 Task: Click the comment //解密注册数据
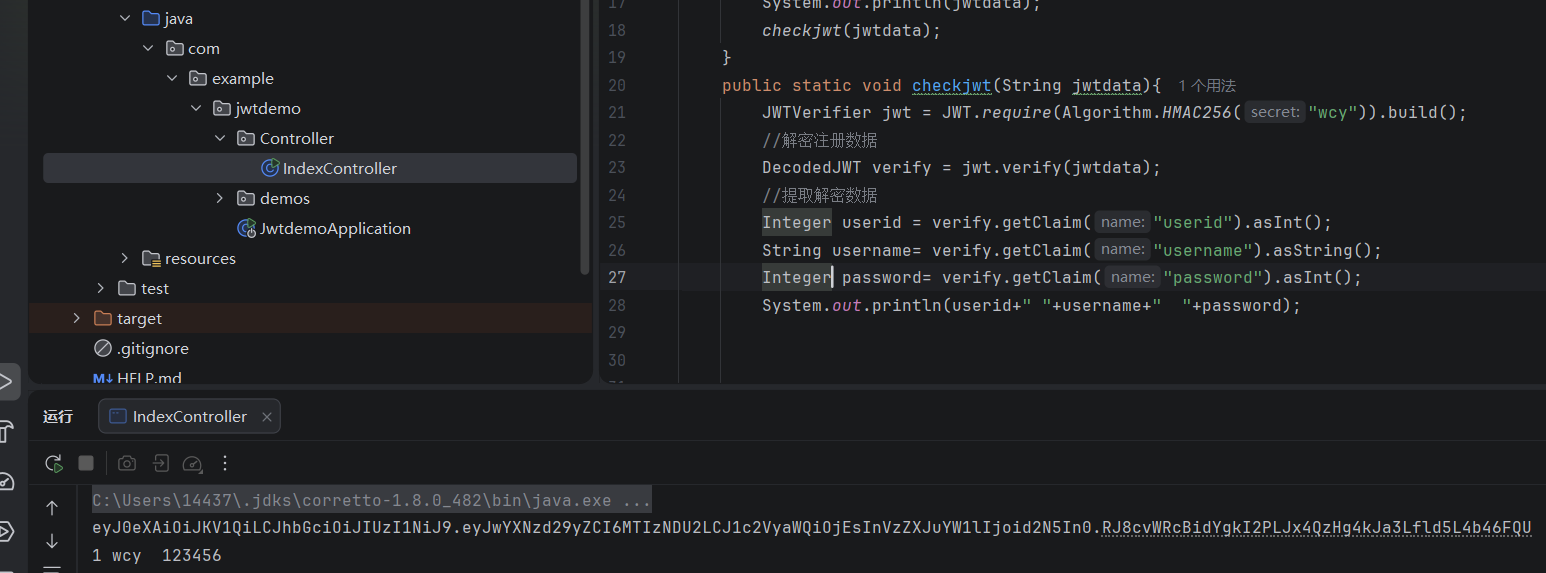click(820, 140)
